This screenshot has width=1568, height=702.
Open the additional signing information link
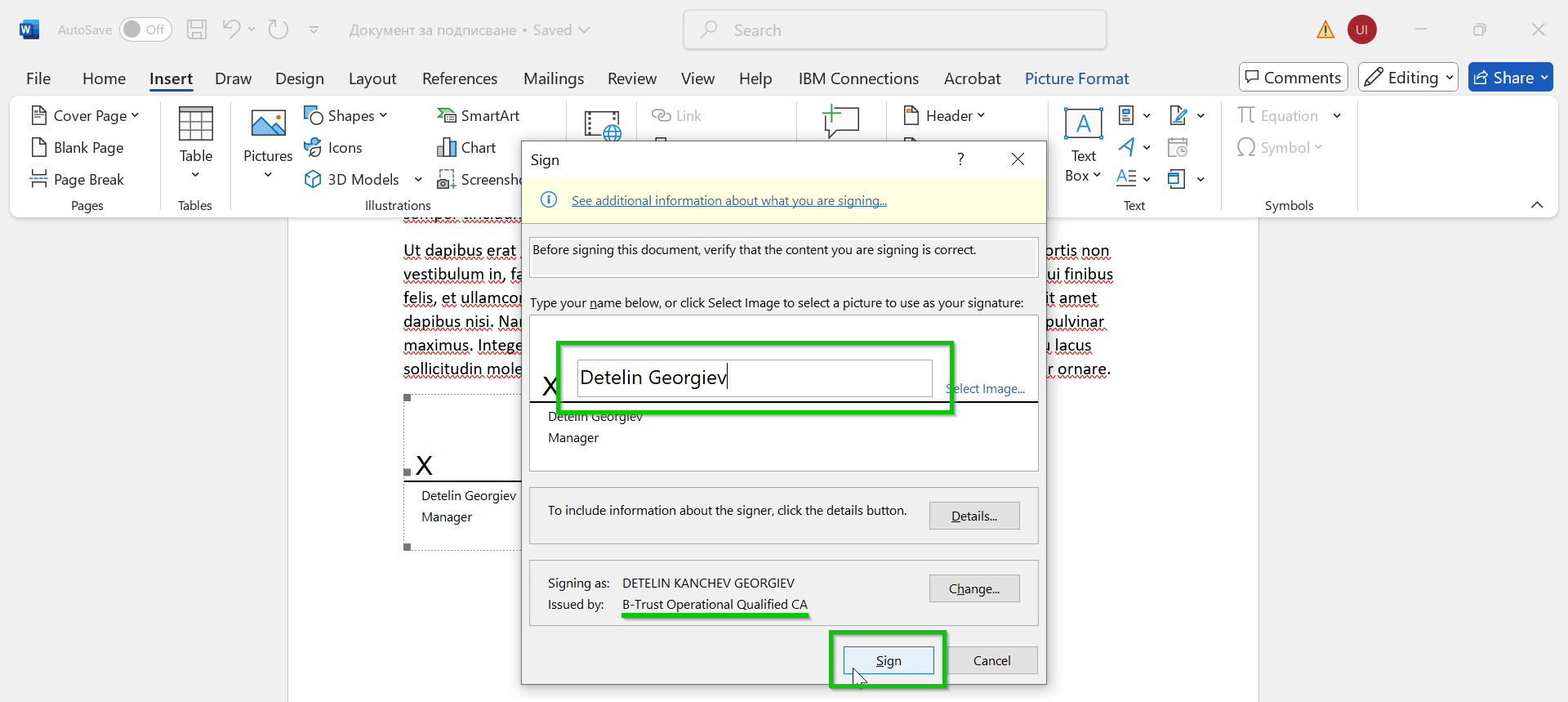[729, 200]
